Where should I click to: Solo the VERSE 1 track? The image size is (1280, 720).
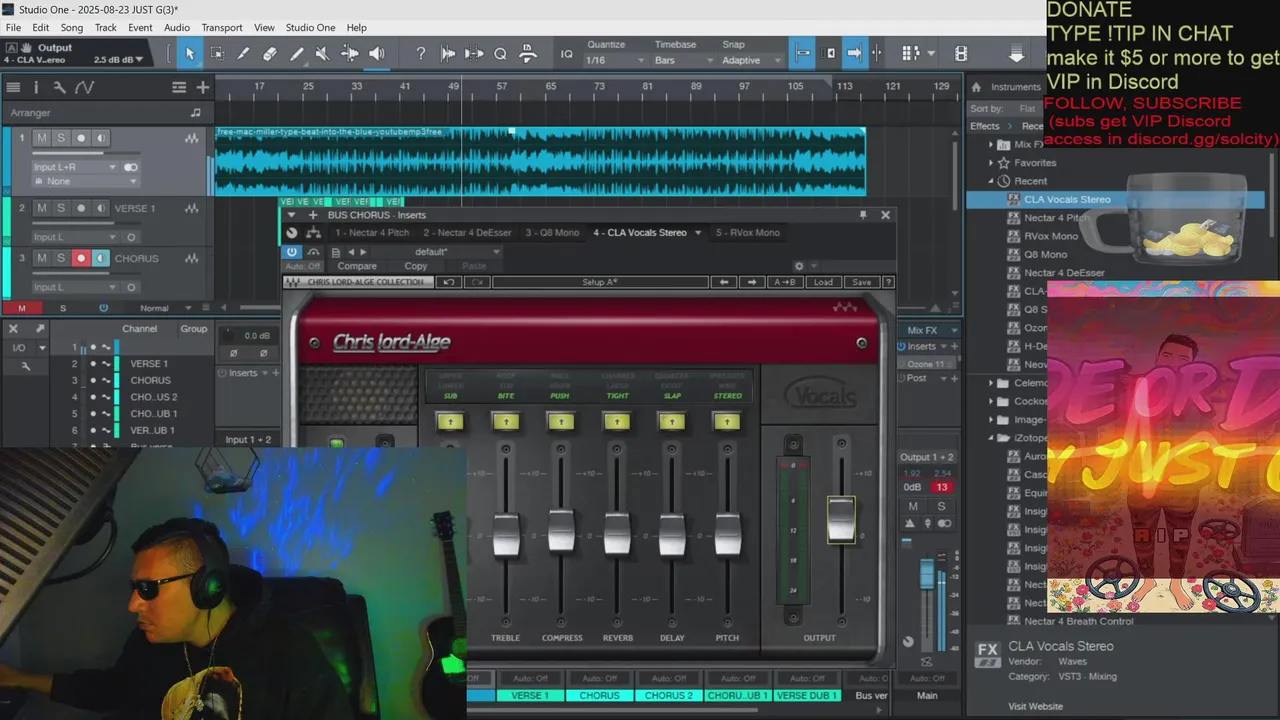(x=61, y=208)
